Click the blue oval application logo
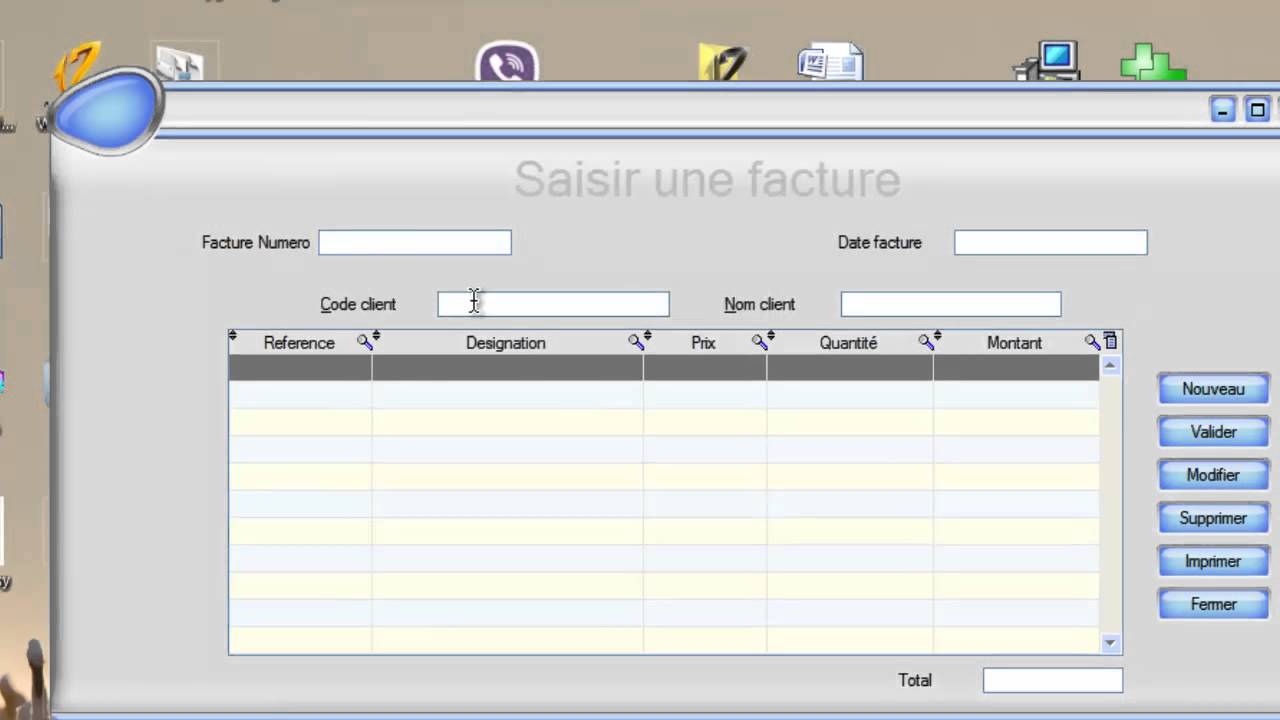Image resolution: width=1280 pixels, height=720 pixels. click(x=106, y=110)
